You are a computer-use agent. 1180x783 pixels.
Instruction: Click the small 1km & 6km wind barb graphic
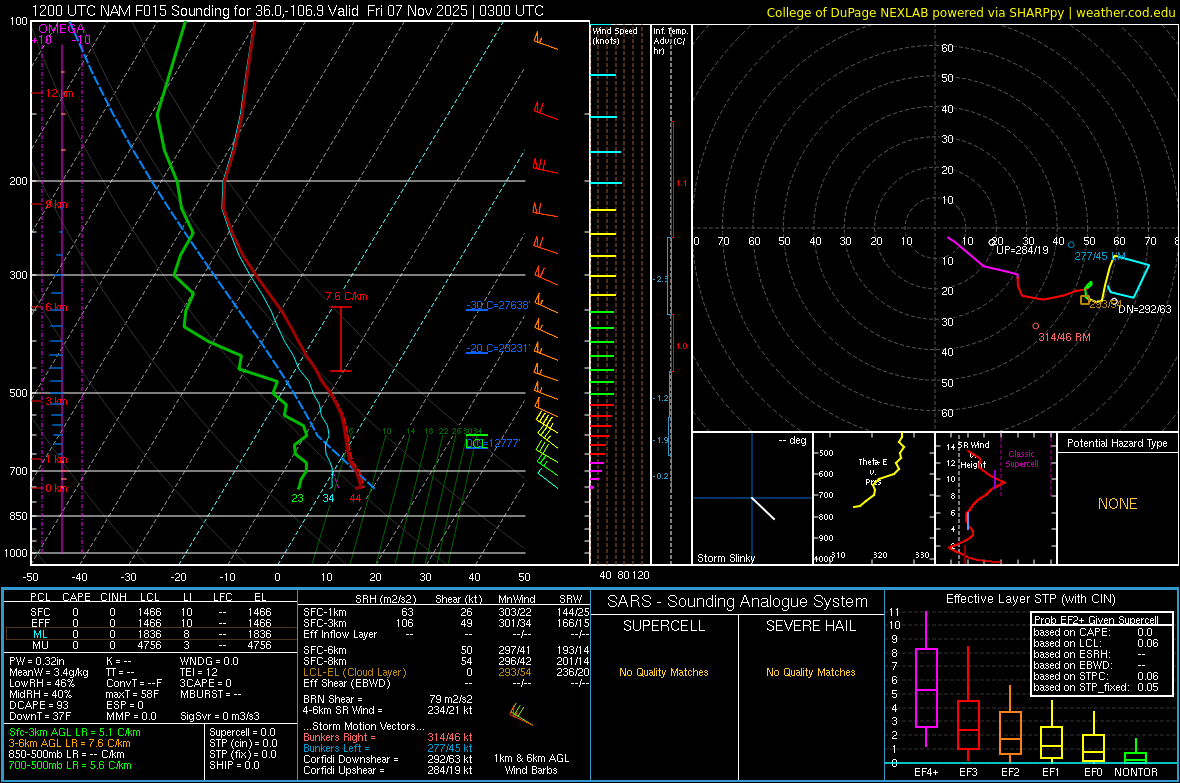point(521,714)
